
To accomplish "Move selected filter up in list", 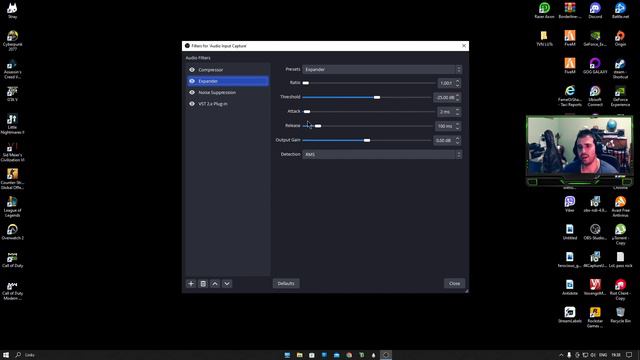I will coord(215,284).
